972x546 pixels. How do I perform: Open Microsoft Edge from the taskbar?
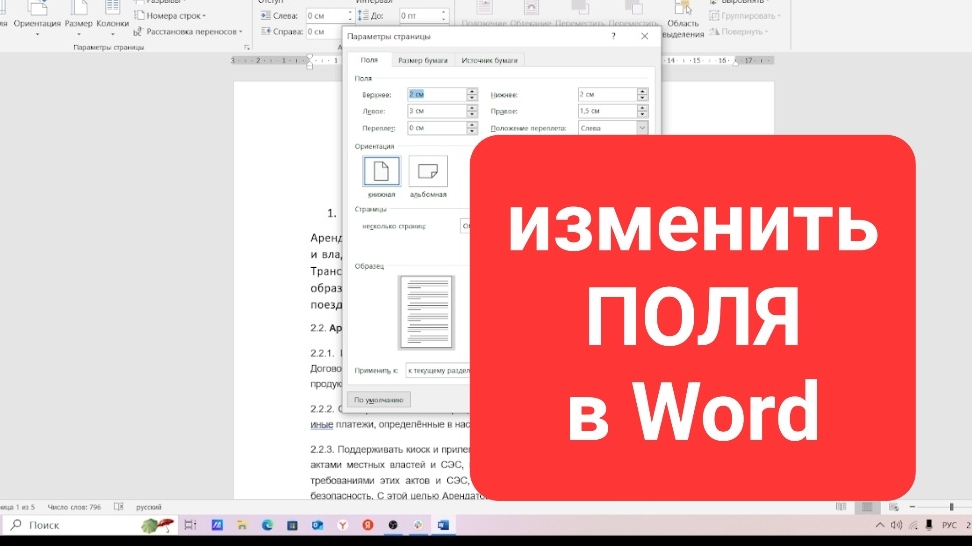(x=267, y=525)
